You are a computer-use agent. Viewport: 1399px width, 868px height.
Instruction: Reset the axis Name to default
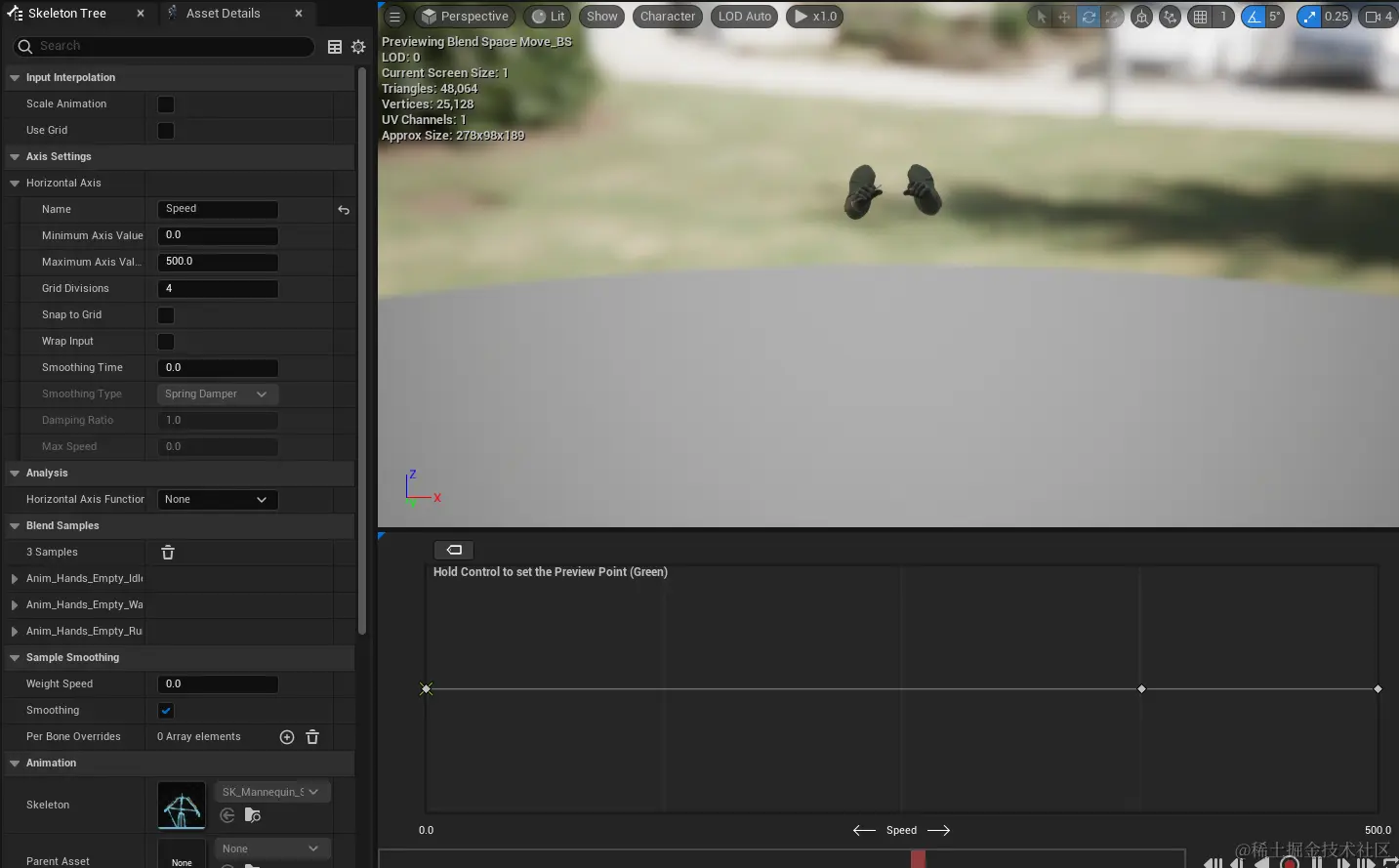click(x=344, y=210)
